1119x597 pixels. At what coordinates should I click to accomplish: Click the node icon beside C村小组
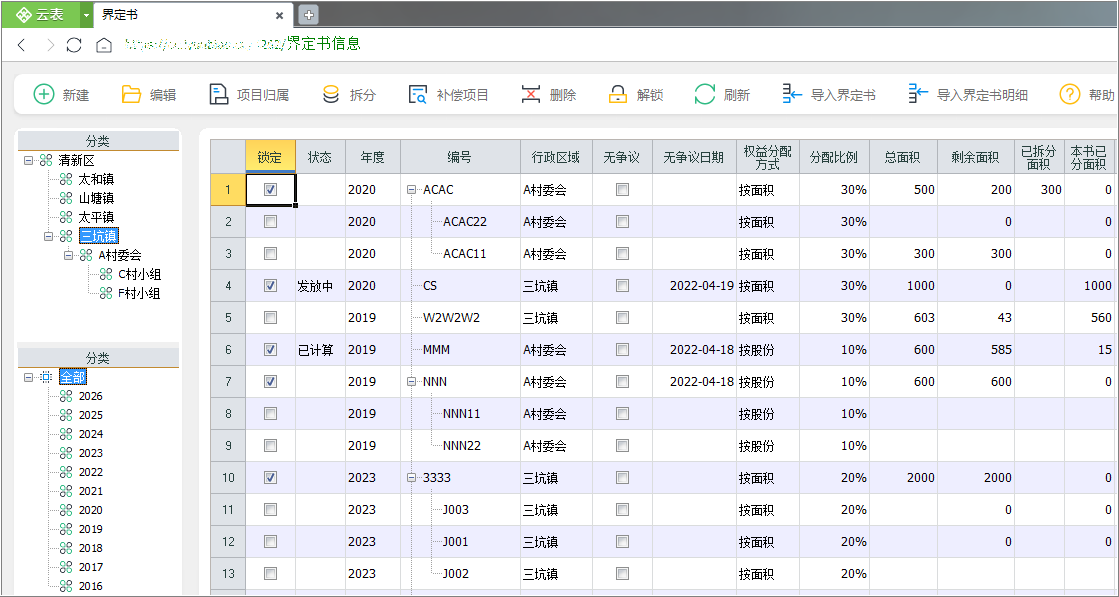pyautogui.click(x=106, y=274)
